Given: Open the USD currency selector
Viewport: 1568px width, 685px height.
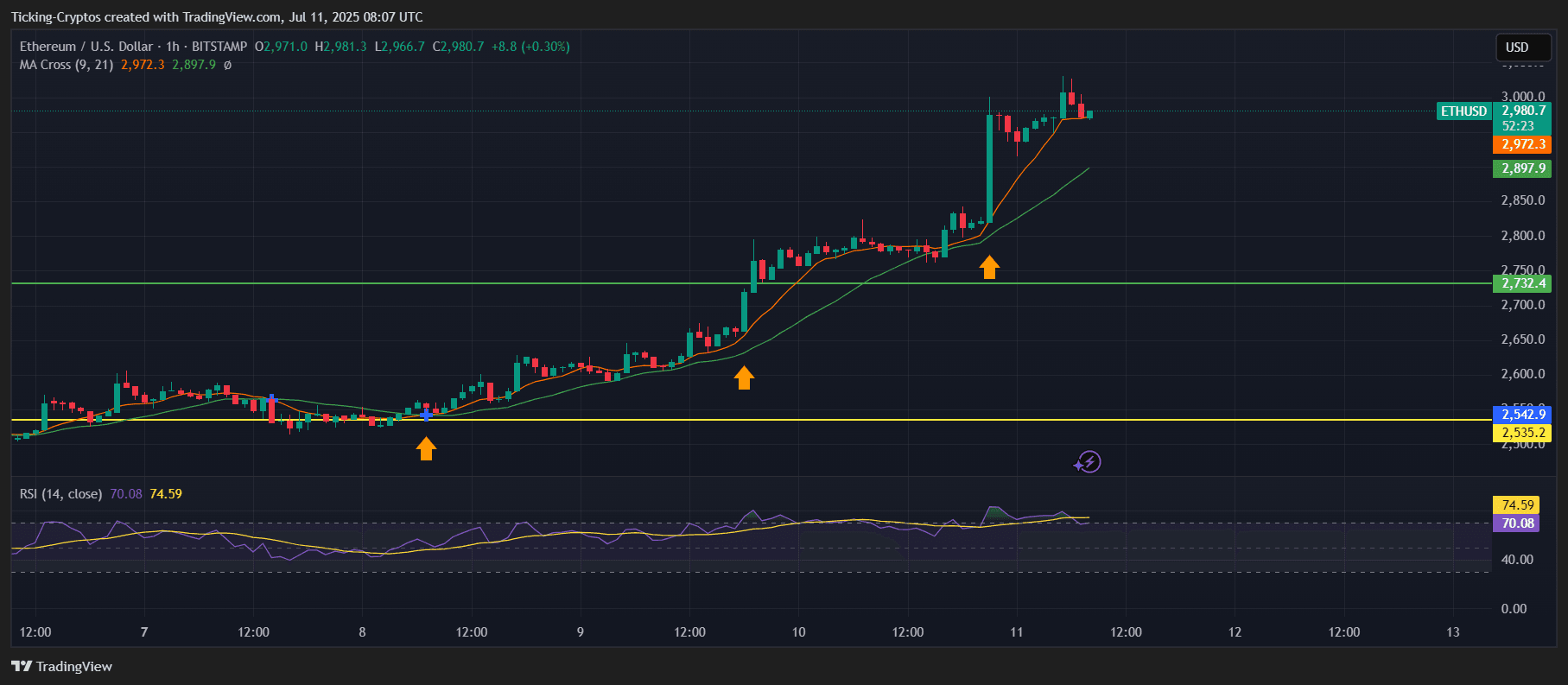Looking at the screenshot, I should (1524, 48).
